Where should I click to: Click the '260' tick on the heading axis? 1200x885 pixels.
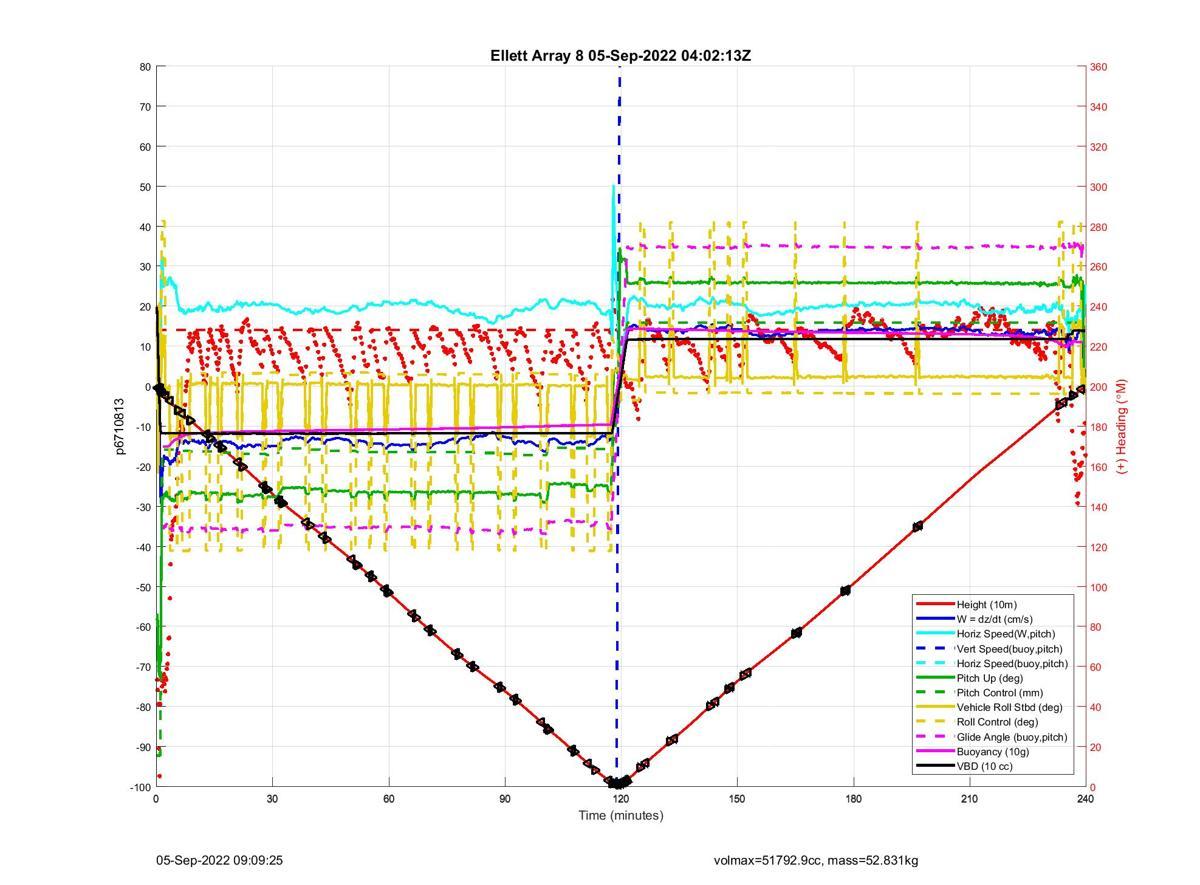coord(1099,267)
